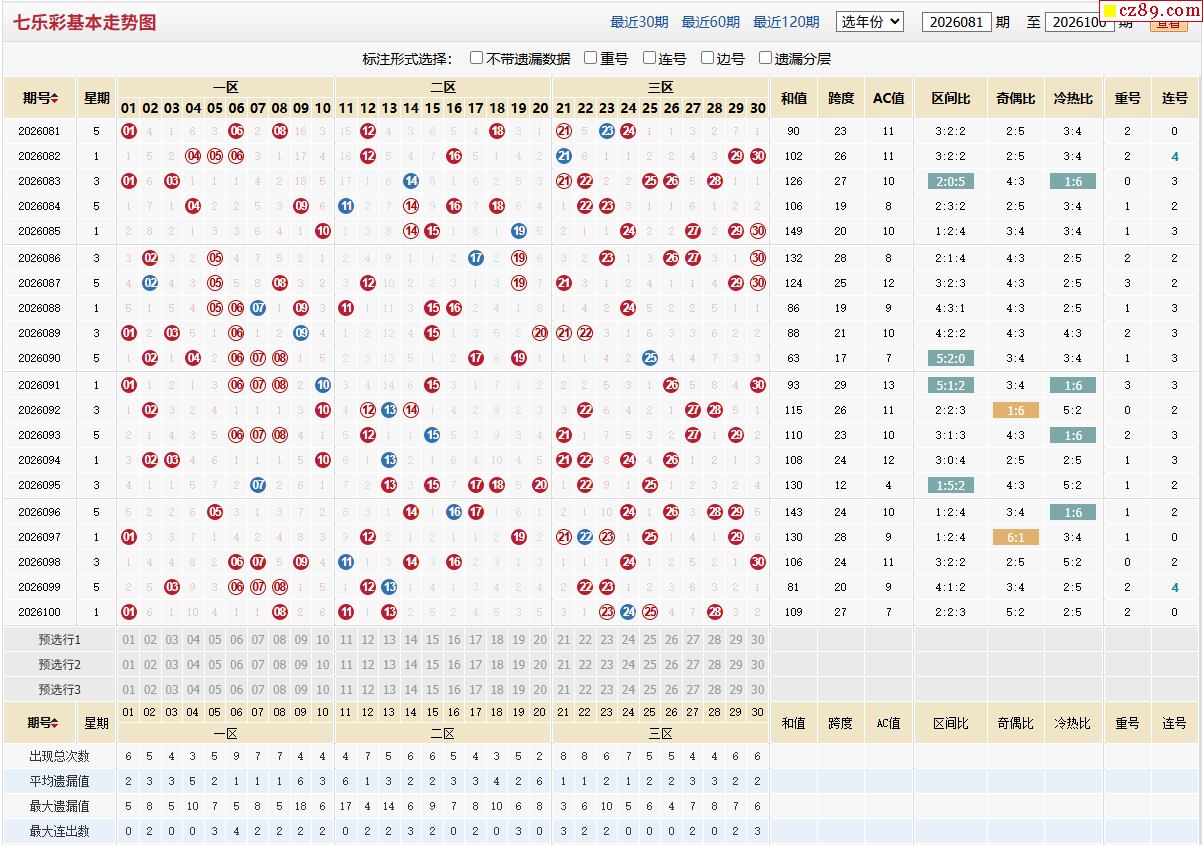This screenshot has width=1203, height=845.
Task: Click the 最大遗漏值 statistics row label
Action: point(59,806)
